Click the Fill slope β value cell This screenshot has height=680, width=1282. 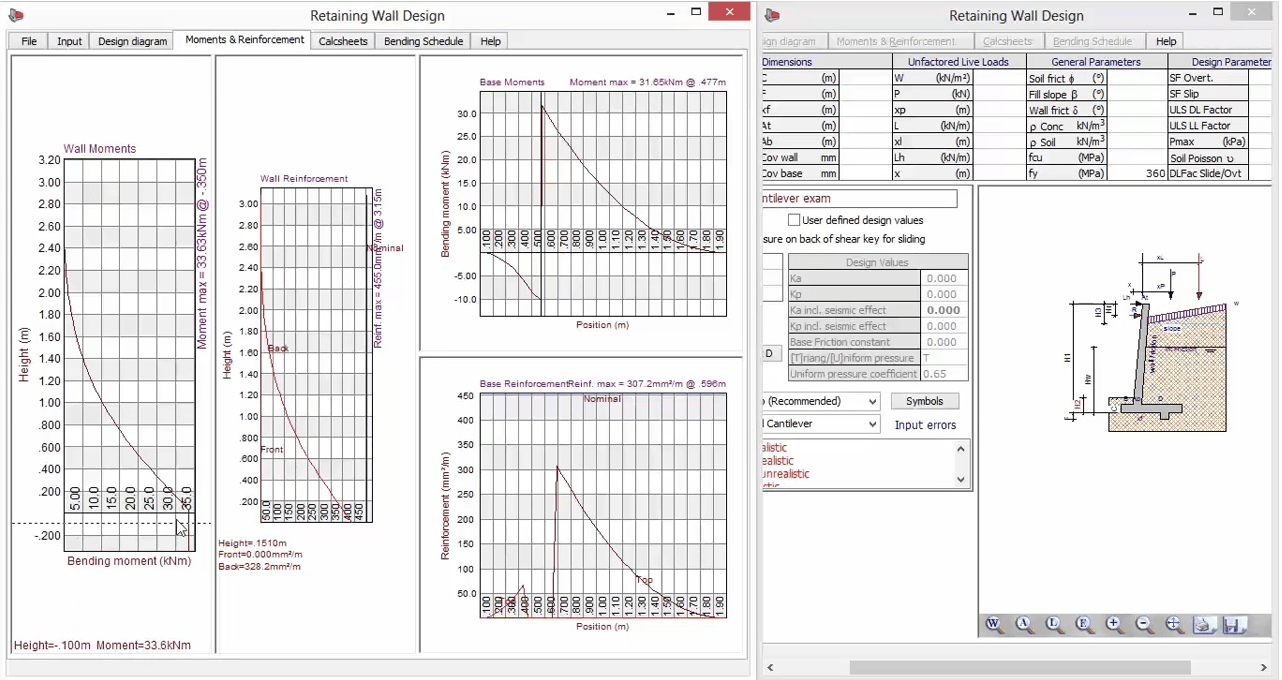[x=1136, y=94]
